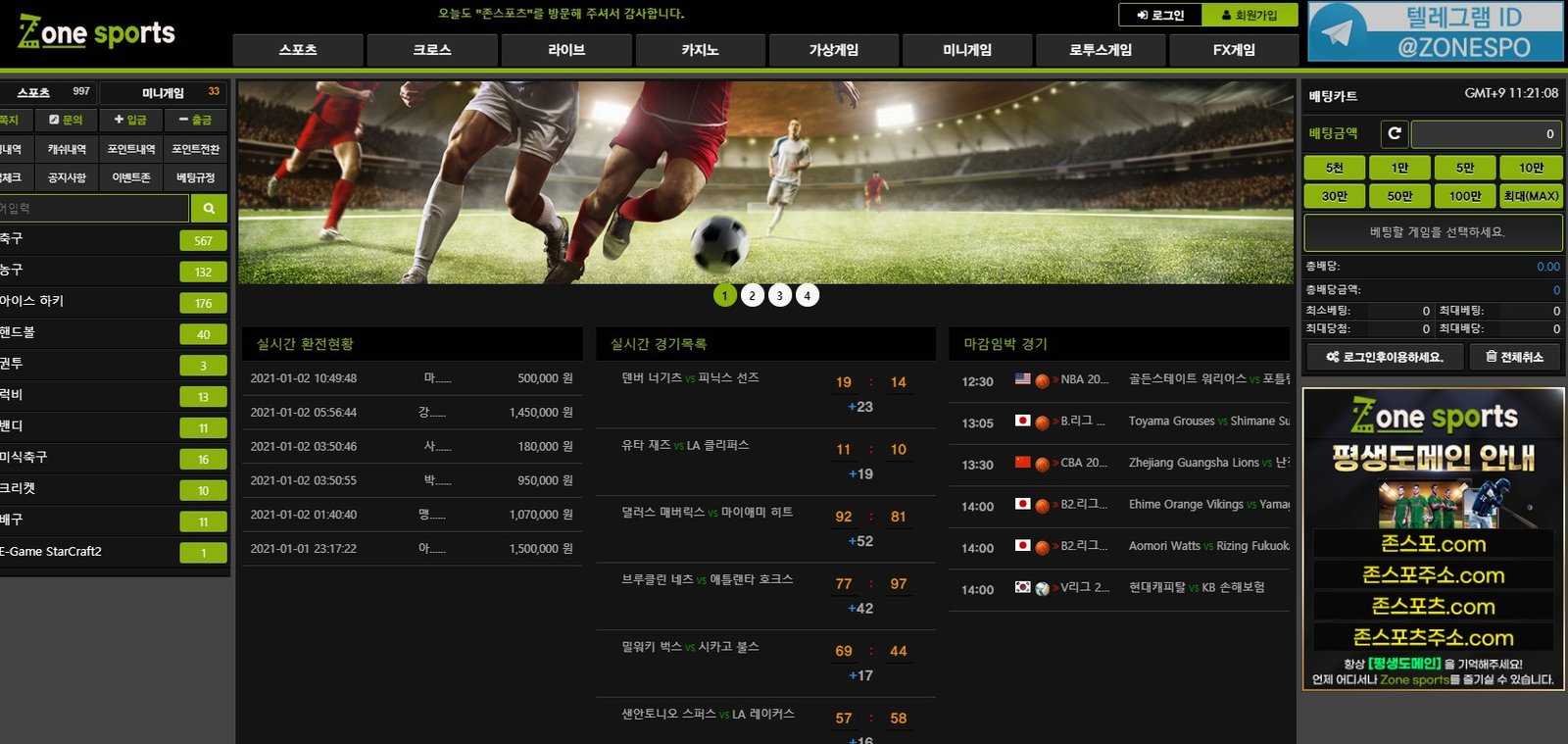Image resolution: width=1568 pixels, height=744 pixels.
Task: Select banner slide 3 indicator
Action: pyautogui.click(x=780, y=295)
